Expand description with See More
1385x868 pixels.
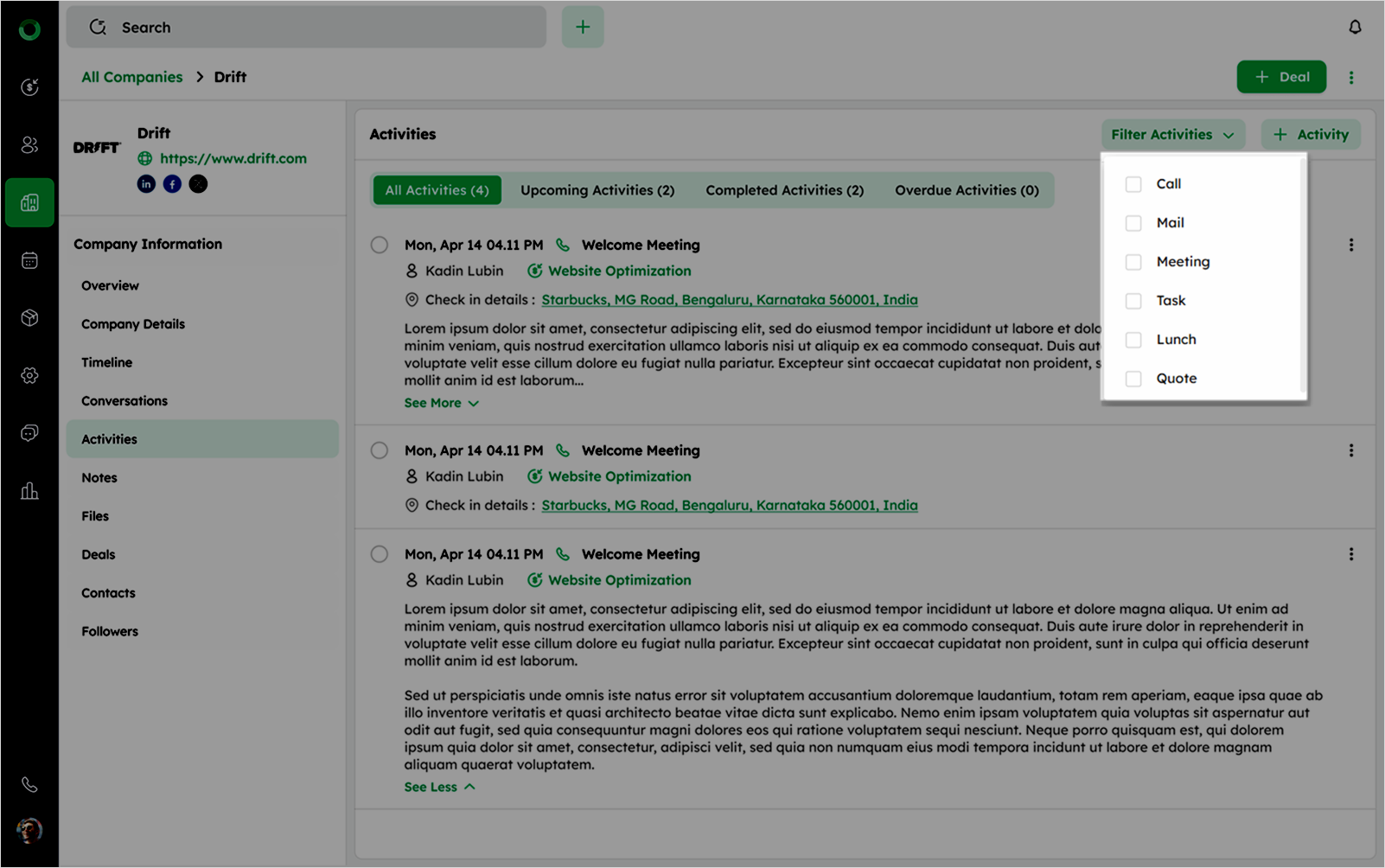click(x=441, y=403)
